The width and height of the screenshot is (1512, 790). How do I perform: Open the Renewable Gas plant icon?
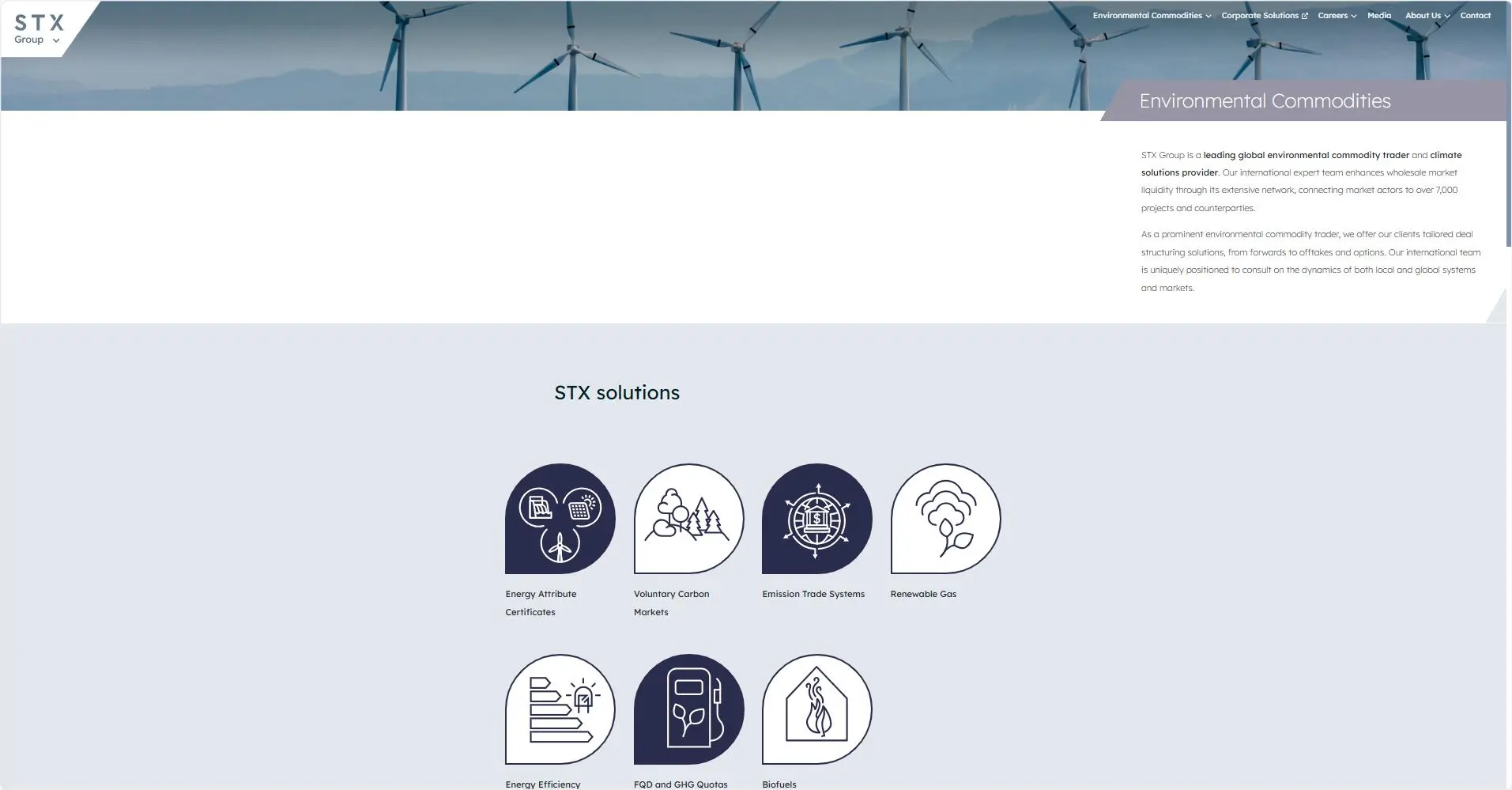[x=945, y=519]
